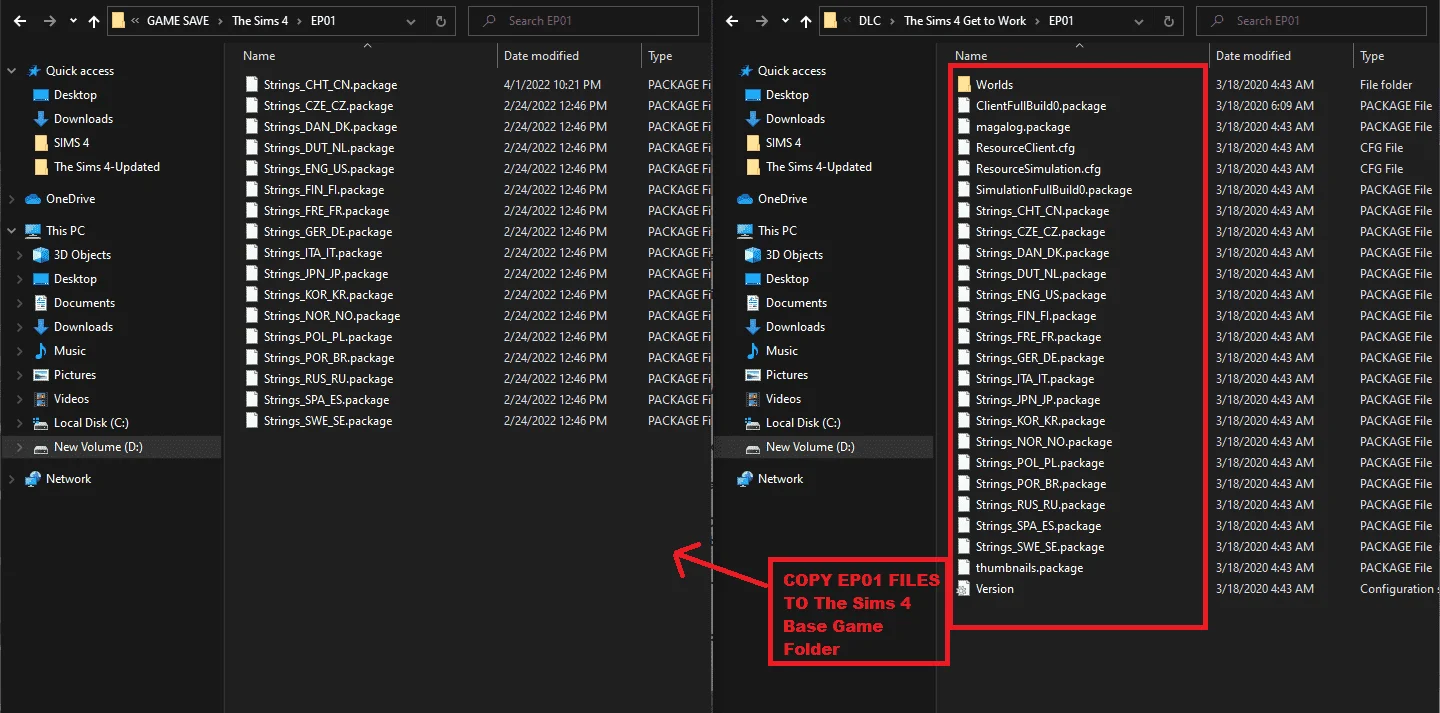Refresh the left window's EP01 folder
1440x713 pixels.
pyautogui.click(x=442, y=20)
